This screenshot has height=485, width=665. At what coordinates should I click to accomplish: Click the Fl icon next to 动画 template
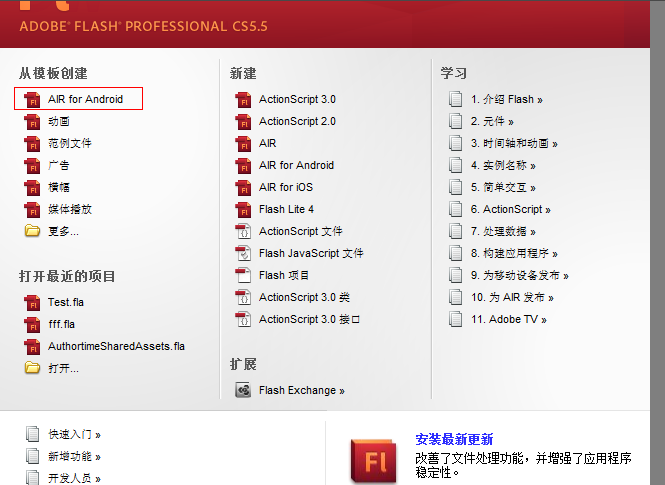[x=32, y=121]
